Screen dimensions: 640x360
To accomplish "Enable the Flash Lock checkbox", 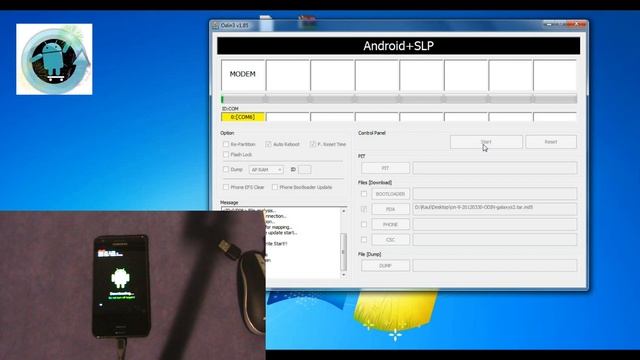I will pyautogui.click(x=226, y=154).
